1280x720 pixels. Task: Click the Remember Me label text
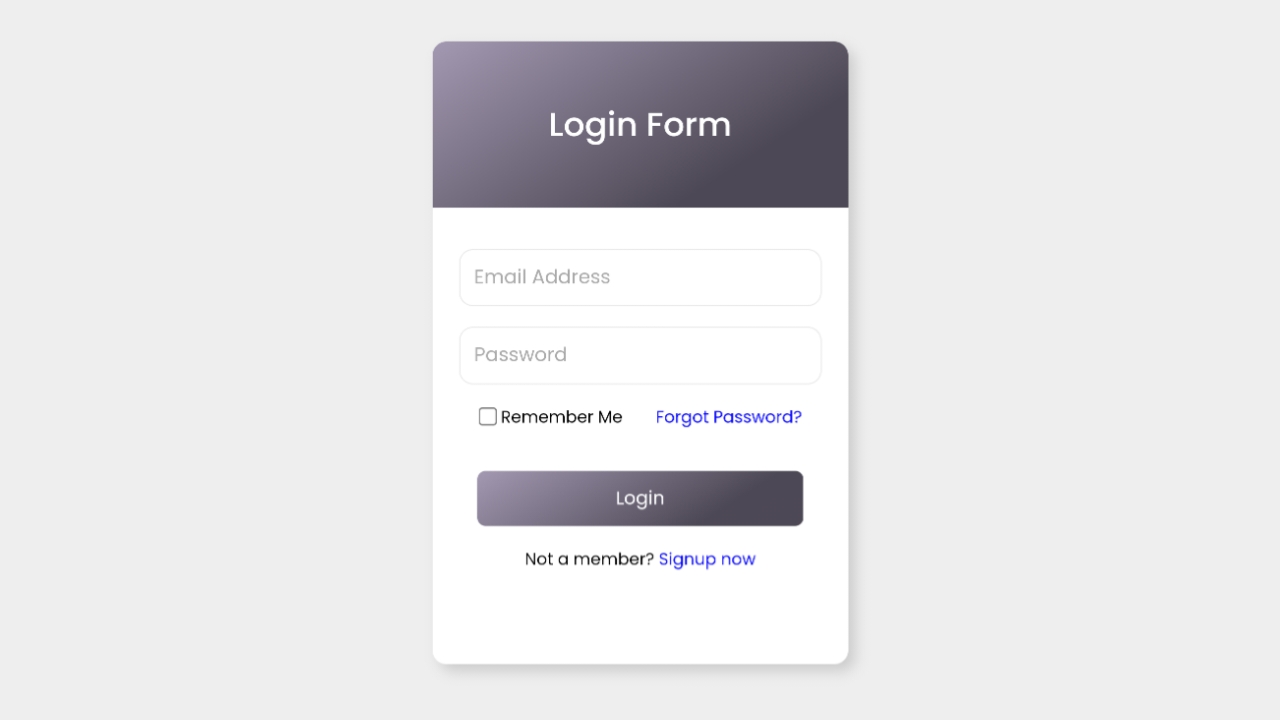(x=562, y=417)
